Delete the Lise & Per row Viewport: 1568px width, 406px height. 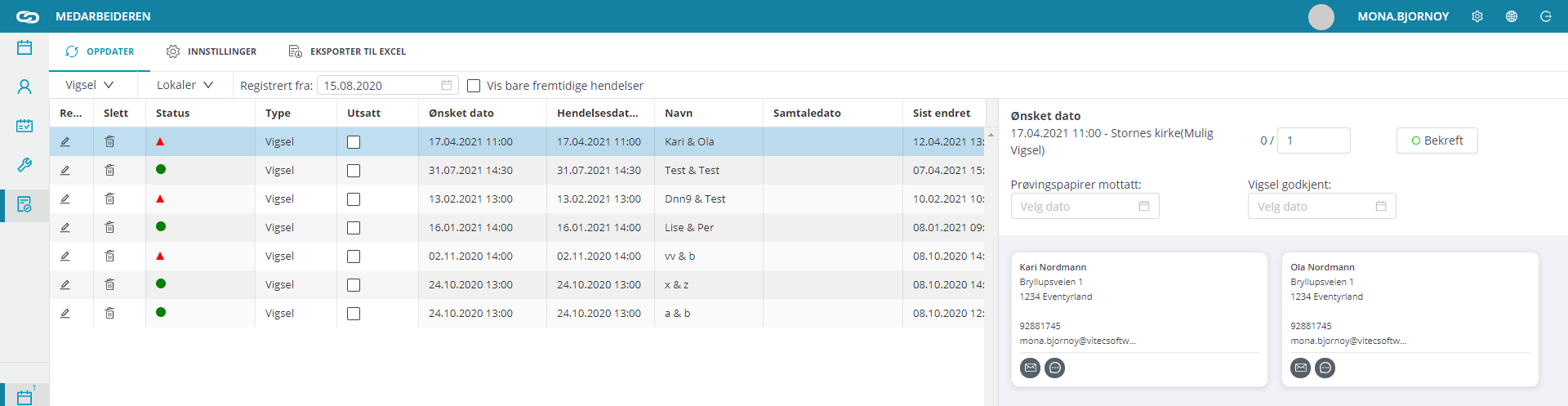click(109, 228)
